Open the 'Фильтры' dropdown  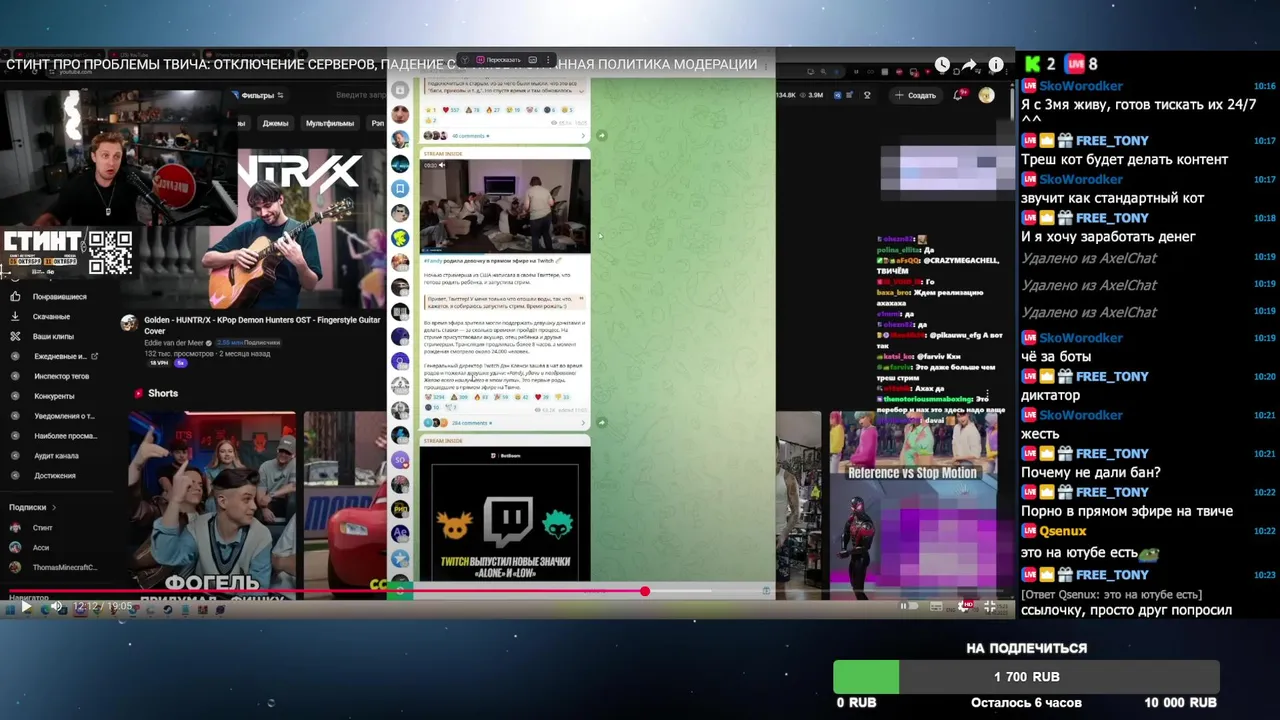click(x=258, y=96)
